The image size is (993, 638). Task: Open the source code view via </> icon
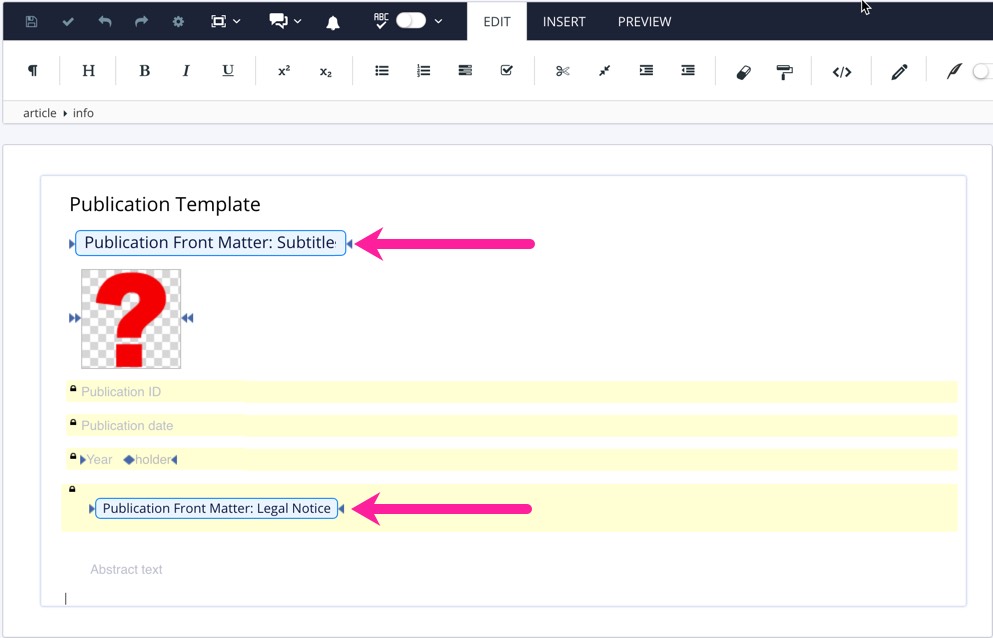click(x=842, y=70)
